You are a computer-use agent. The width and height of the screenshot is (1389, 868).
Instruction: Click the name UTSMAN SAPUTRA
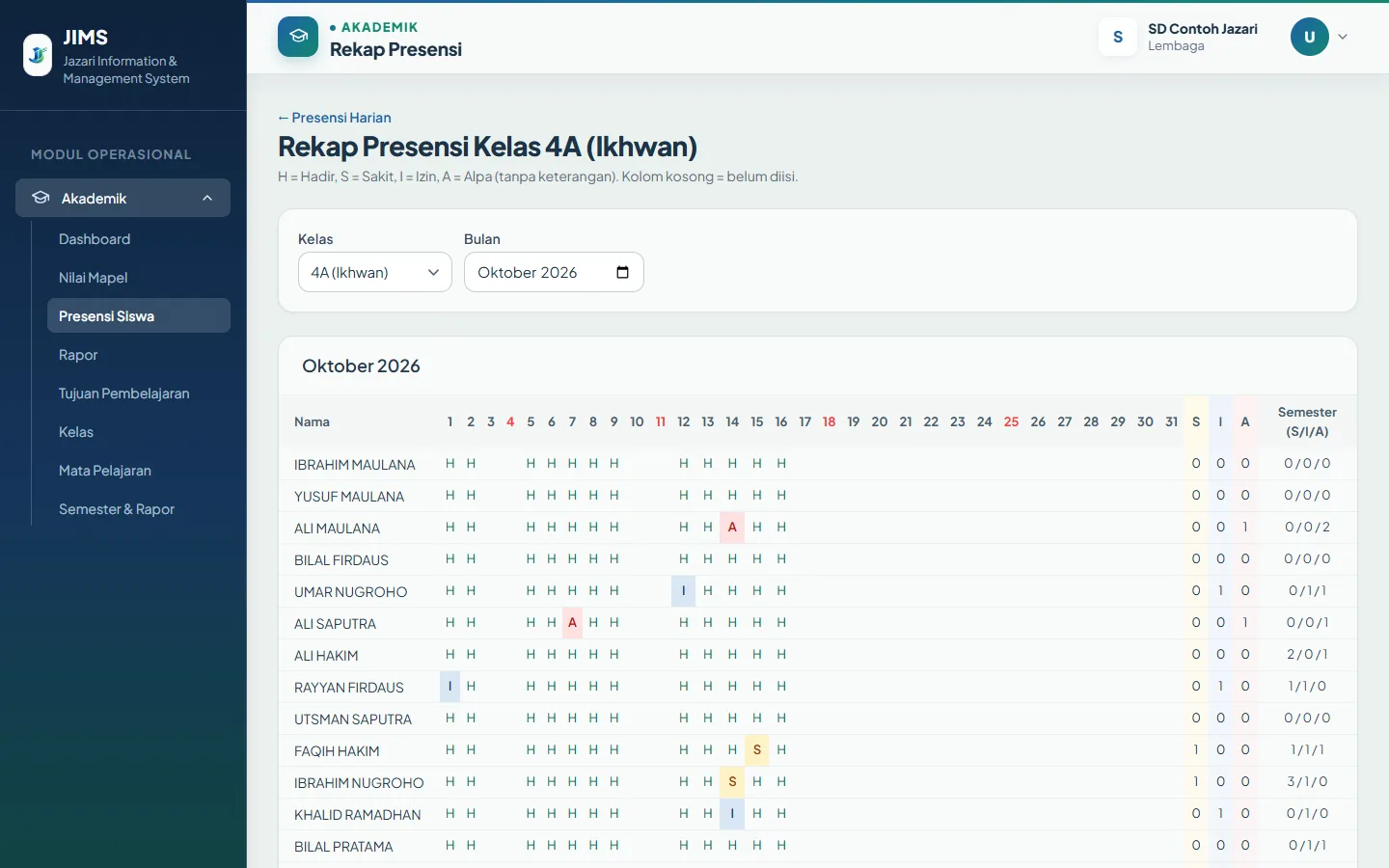click(353, 719)
